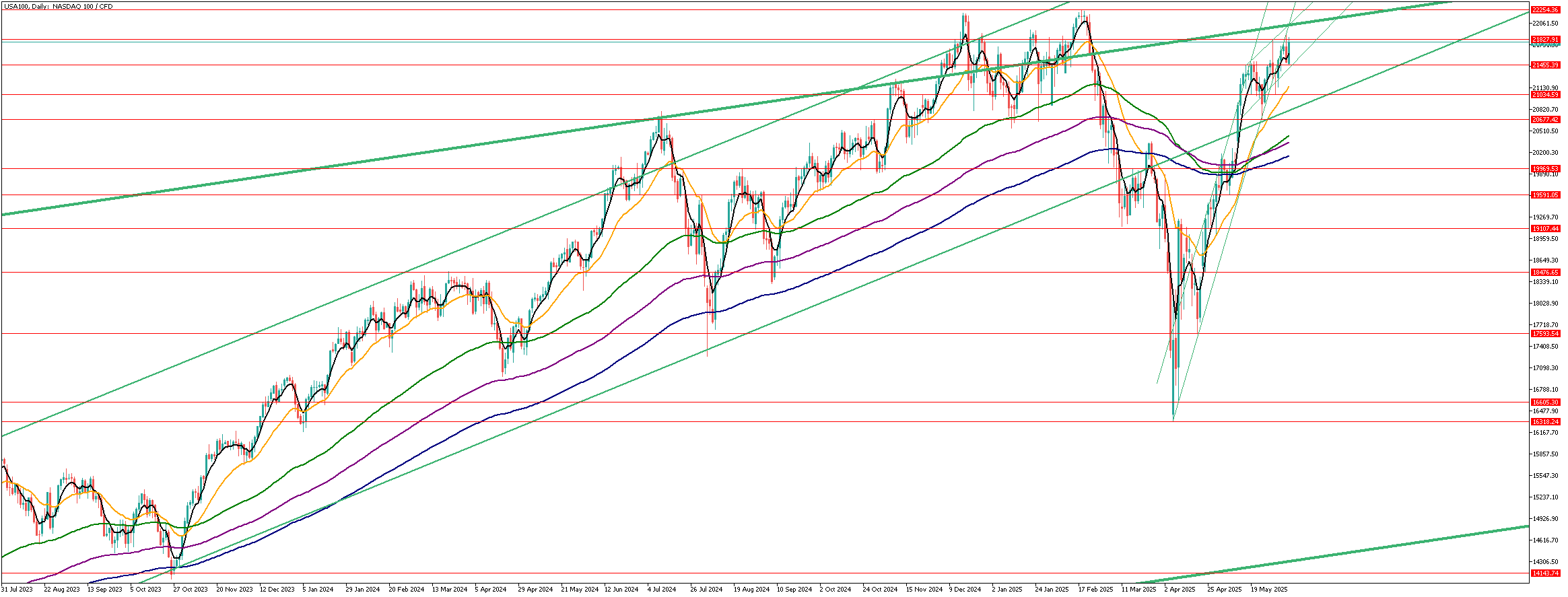
Task: Click the 12 Jun 2024 date label
Action: pyautogui.click(x=621, y=590)
